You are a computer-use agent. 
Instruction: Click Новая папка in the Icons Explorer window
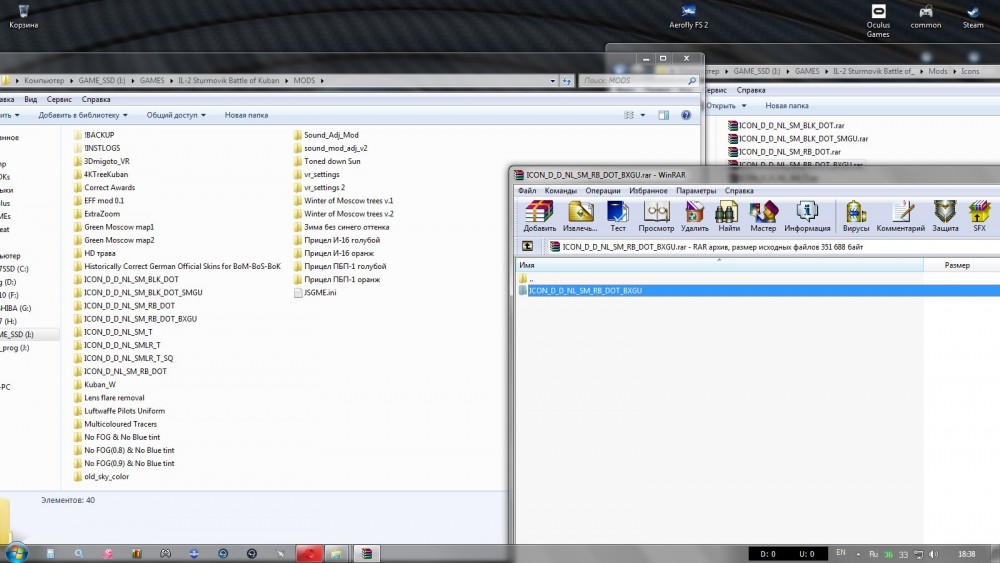(x=786, y=106)
